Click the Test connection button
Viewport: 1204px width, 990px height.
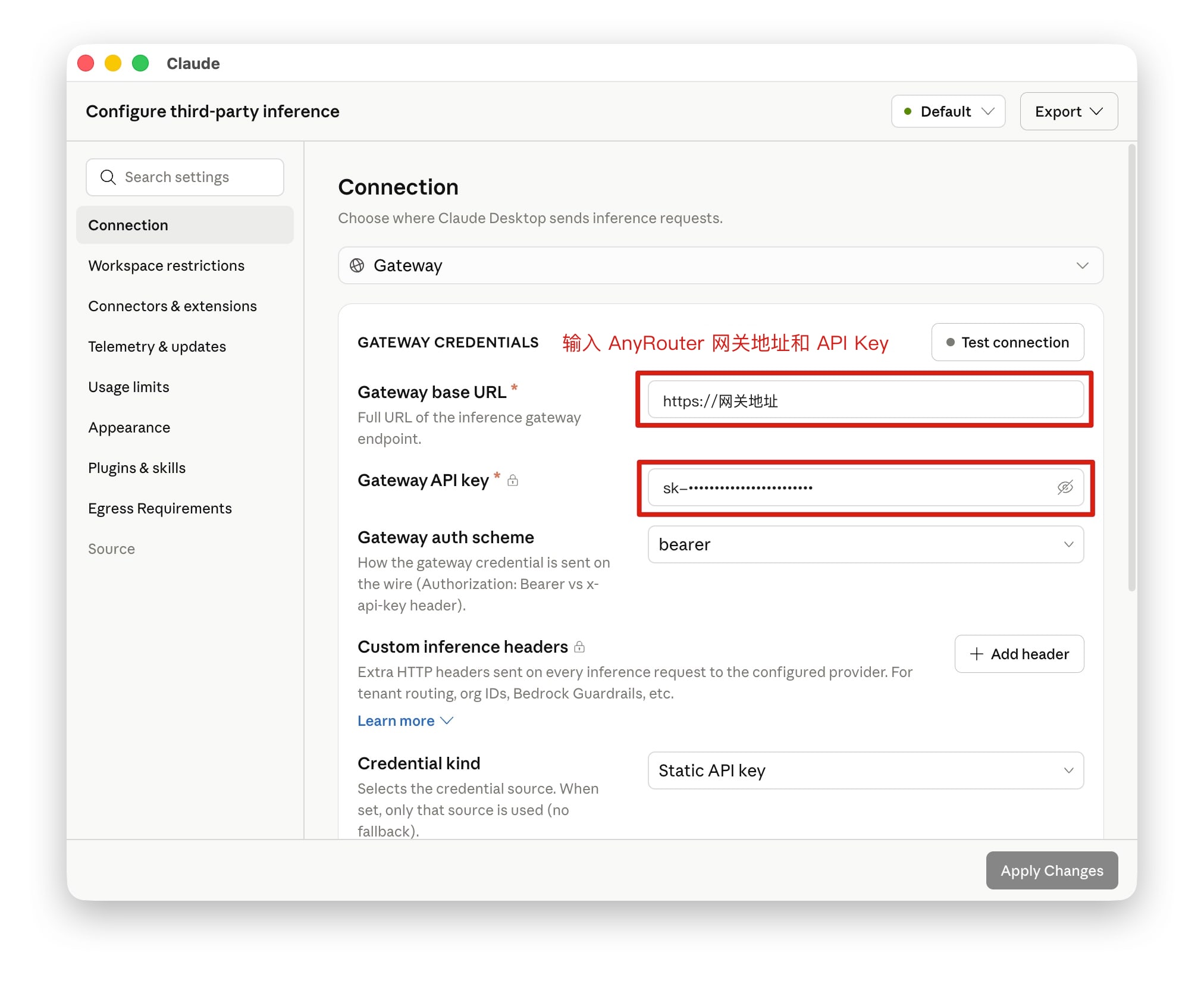point(1008,342)
